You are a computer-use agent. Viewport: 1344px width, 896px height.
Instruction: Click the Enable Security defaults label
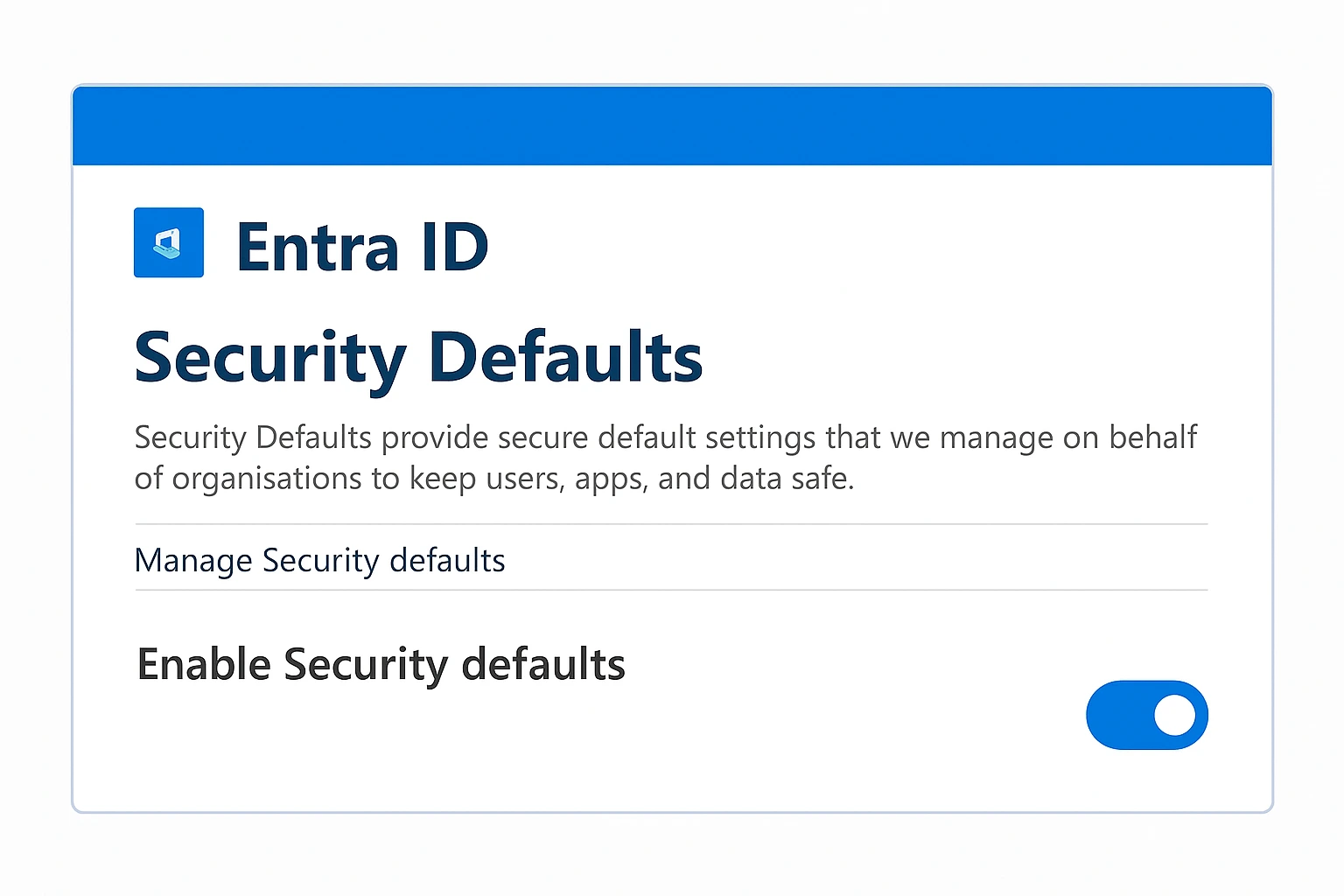(x=381, y=665)
